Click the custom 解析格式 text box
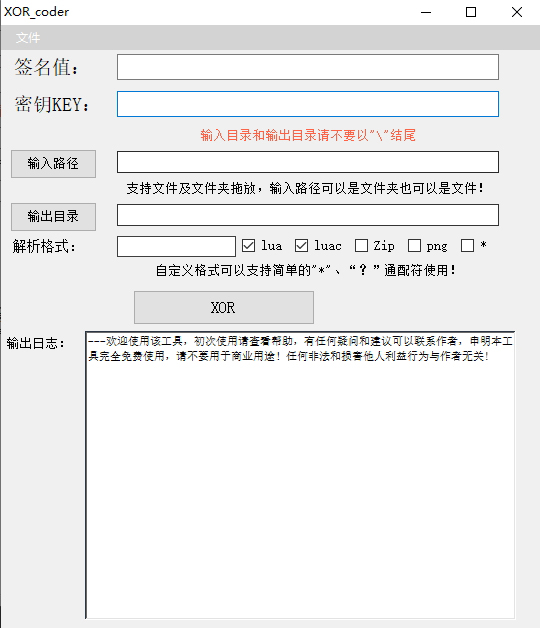540x628 pixels. click(x=176, y=246)
